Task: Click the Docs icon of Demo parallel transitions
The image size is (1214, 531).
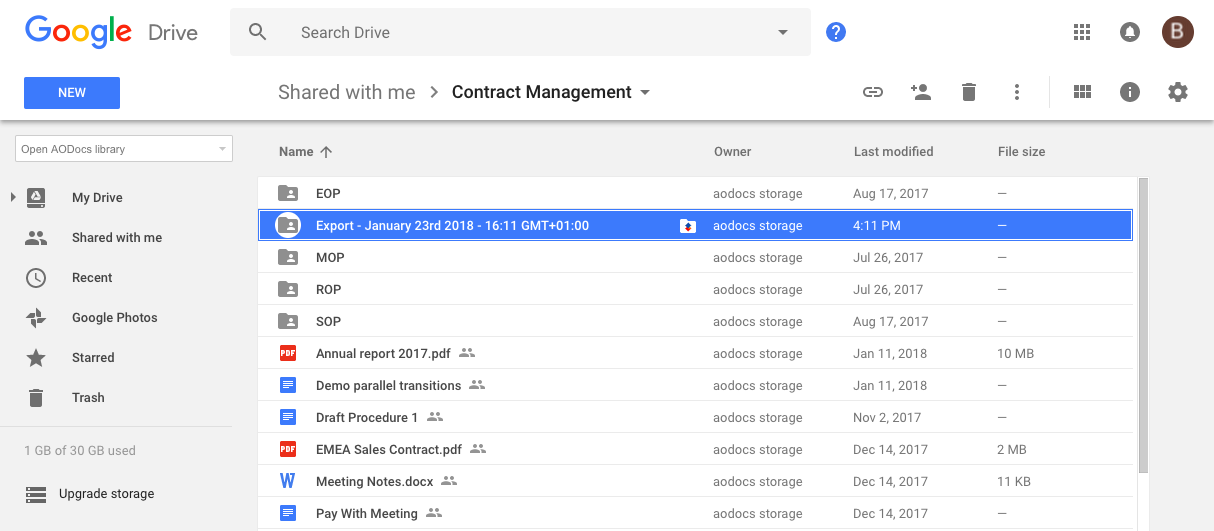Action: tap(288, 385)
